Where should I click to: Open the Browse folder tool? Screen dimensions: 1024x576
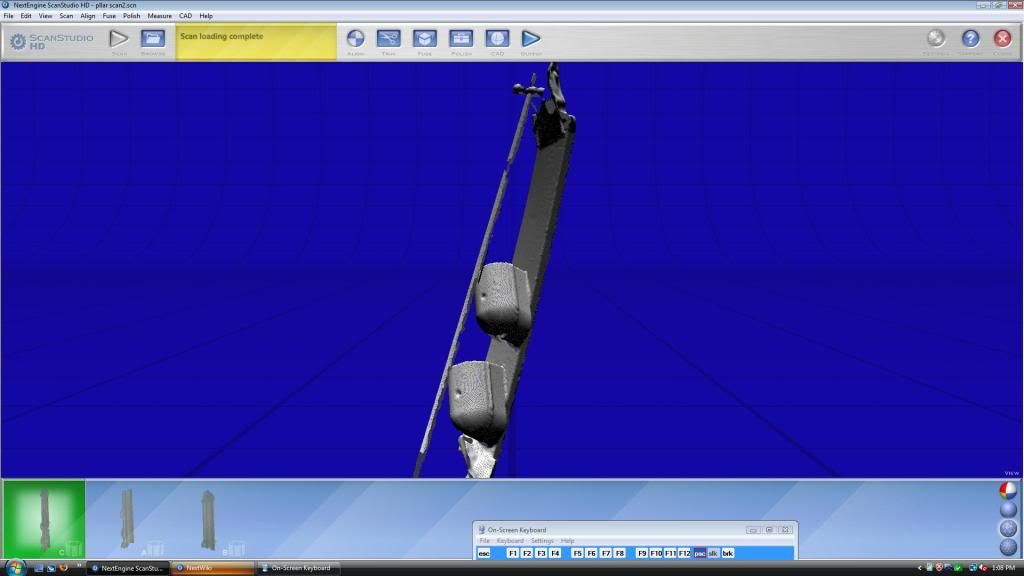click(x=152, y=39)
